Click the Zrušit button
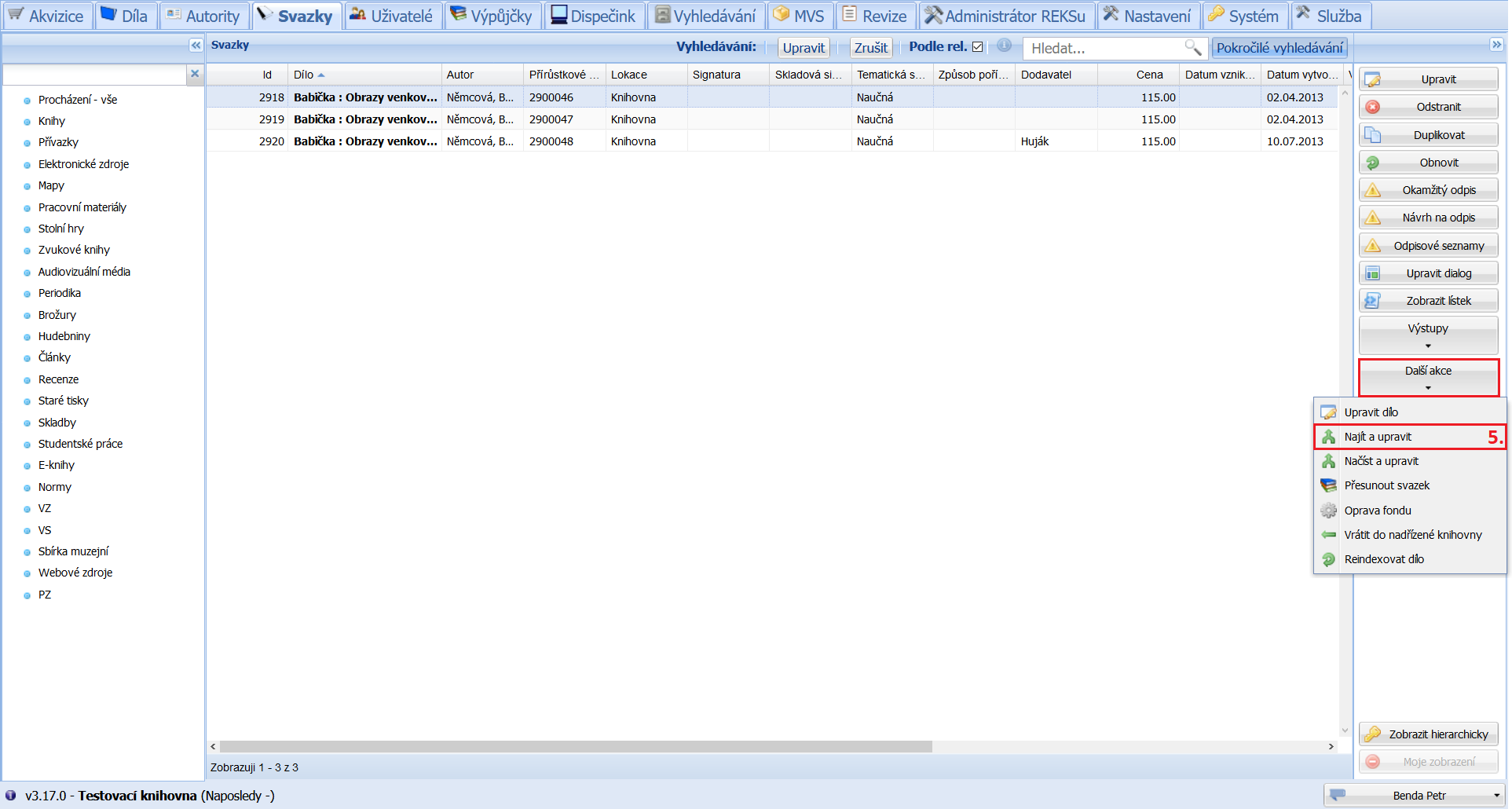 click(871, 48)
